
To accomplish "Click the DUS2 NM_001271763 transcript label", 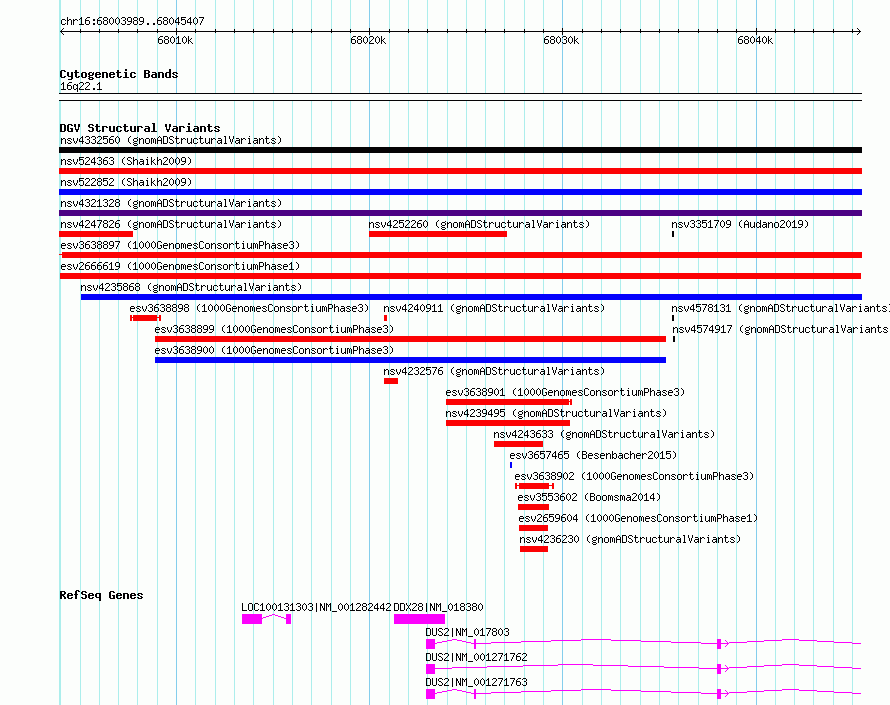I will click(x=476, y=682).
